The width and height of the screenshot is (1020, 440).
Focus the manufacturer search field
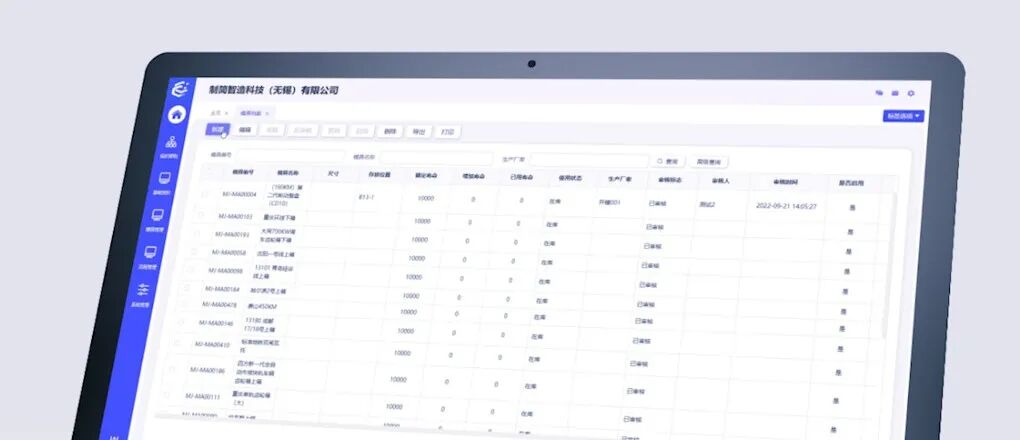coord(589,160)
